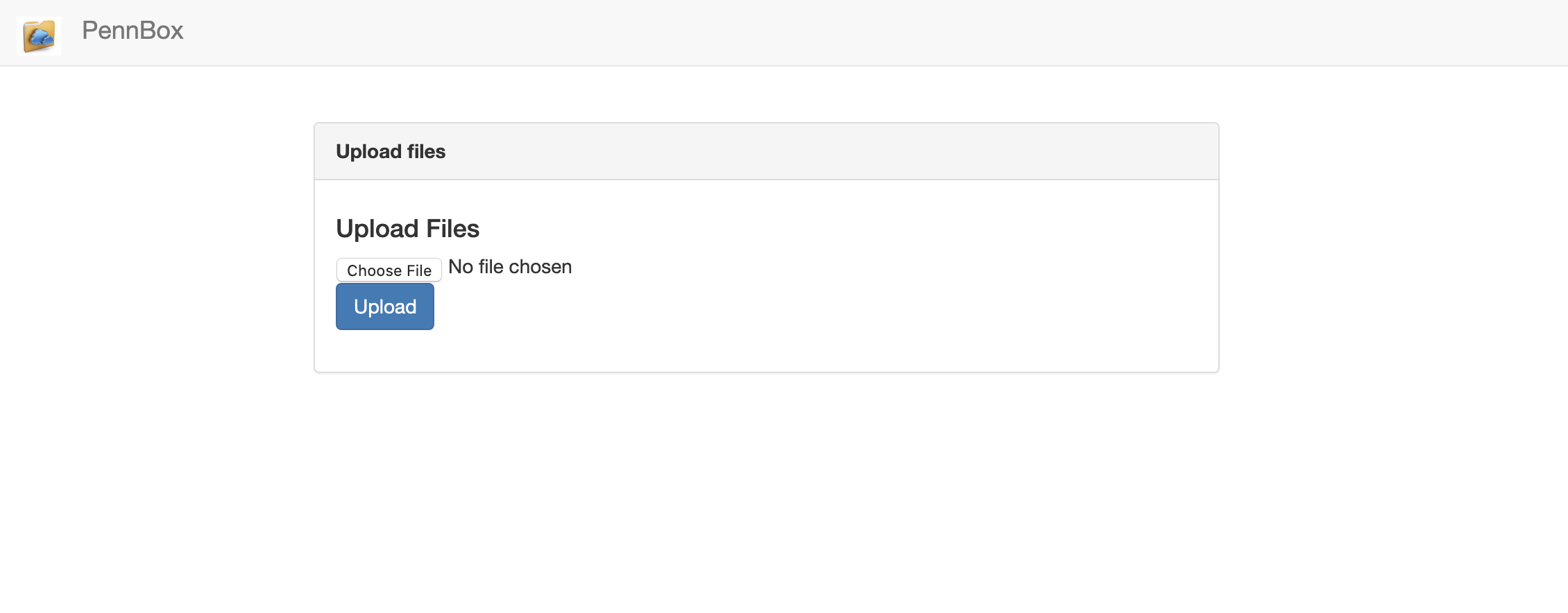Go home via the PennBox title
1568x613 pixels.
(133, 31)
